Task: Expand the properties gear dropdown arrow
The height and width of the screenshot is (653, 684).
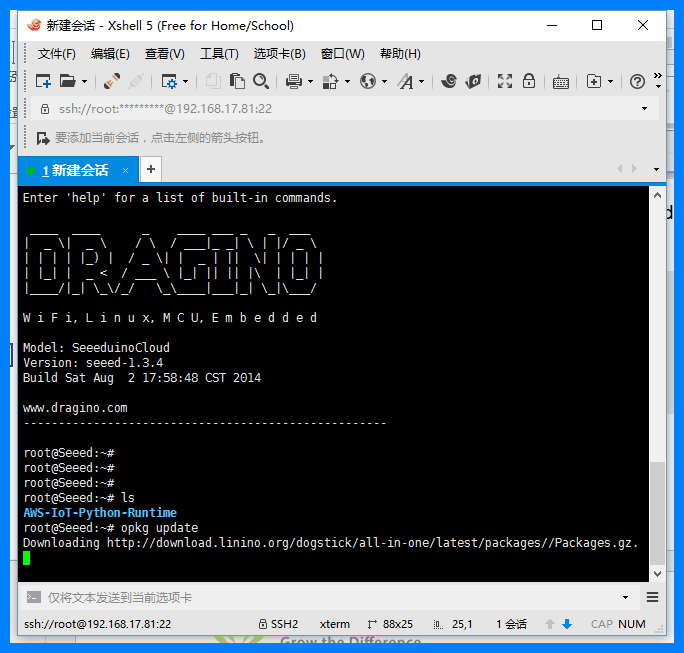Action: (x=185, y=82)
